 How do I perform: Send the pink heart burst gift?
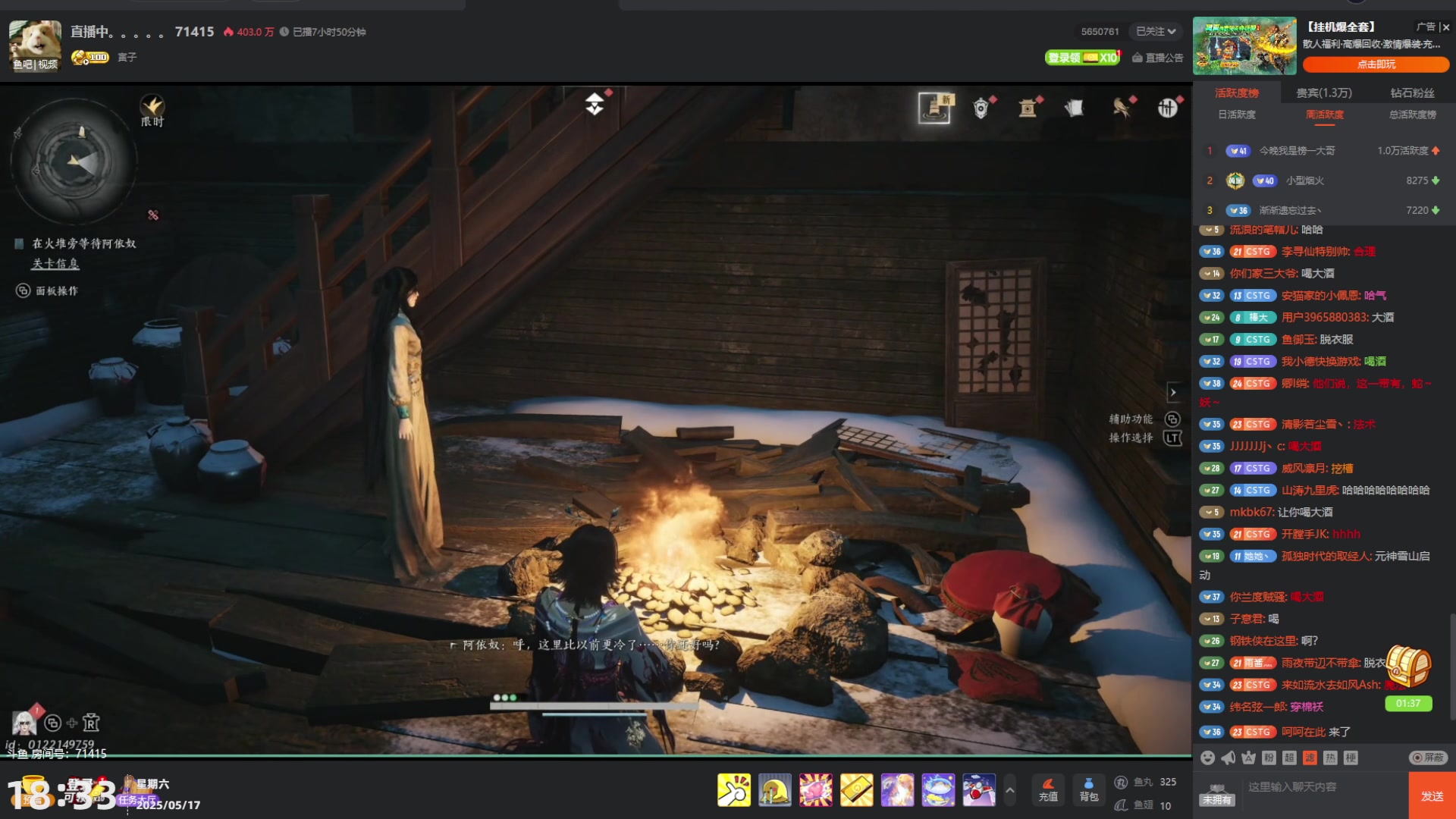pyautogui.click(x=815, y=790)
